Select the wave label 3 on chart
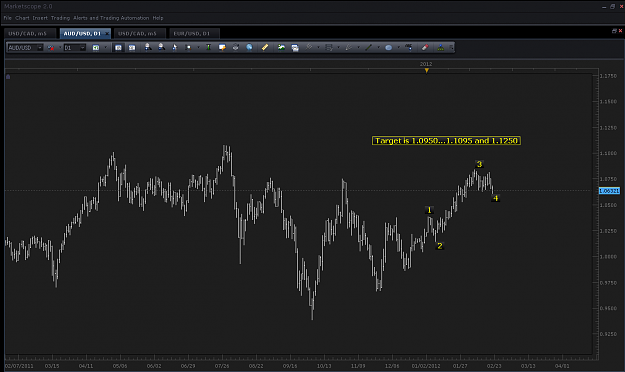 (480, 164)
